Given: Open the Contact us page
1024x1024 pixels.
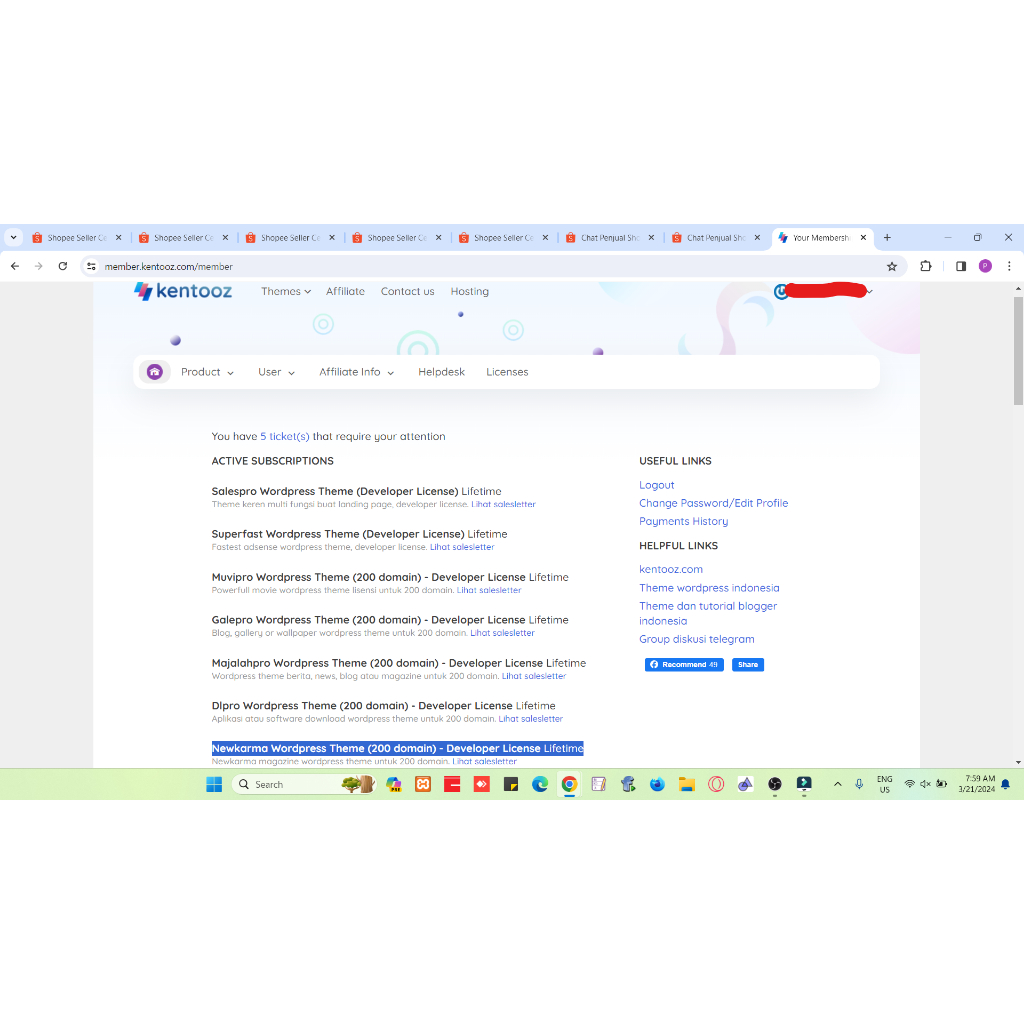Looking at the screenshot, I should pos(408,291).
